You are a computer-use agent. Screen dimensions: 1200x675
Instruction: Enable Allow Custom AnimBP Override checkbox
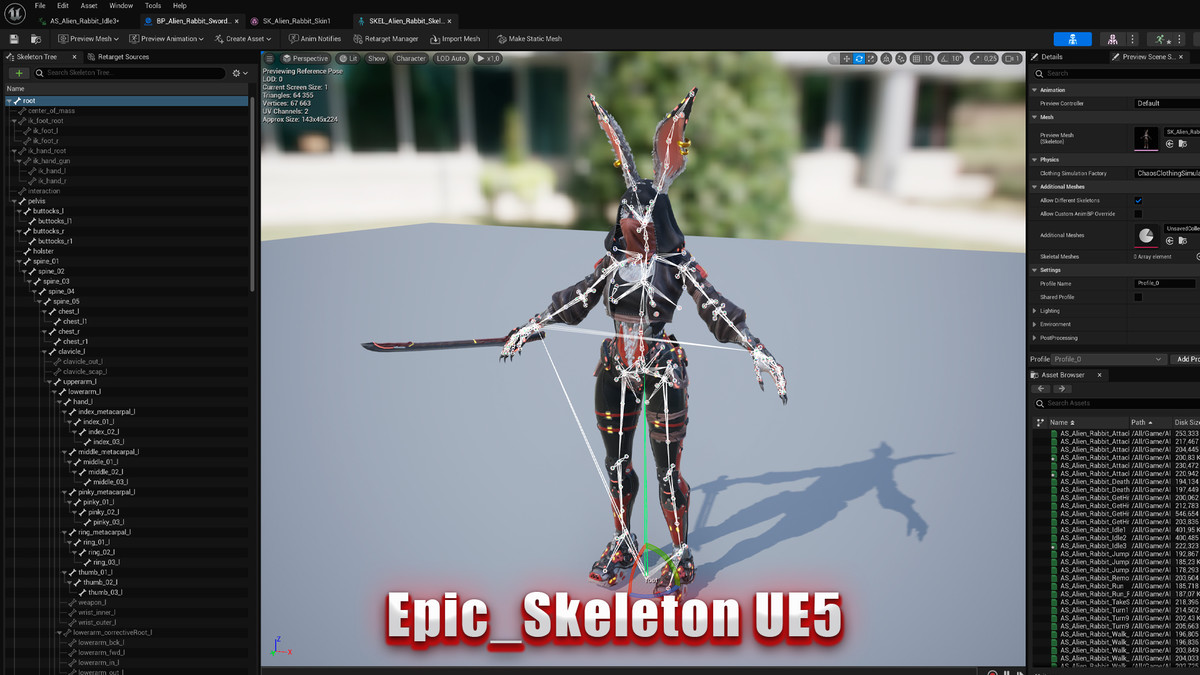click(x=1138, y=214)
